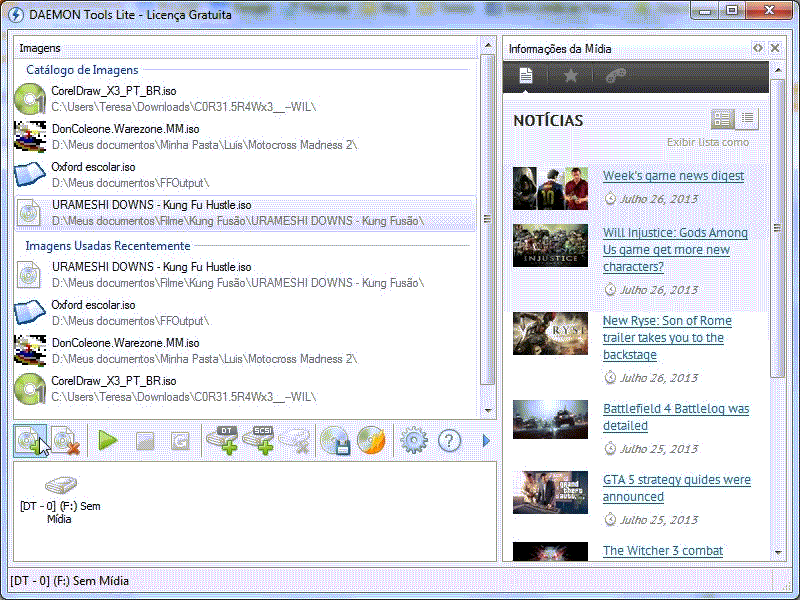
Task: Open GTA 5 strategy guides link
Action: [x=677, y=488]
